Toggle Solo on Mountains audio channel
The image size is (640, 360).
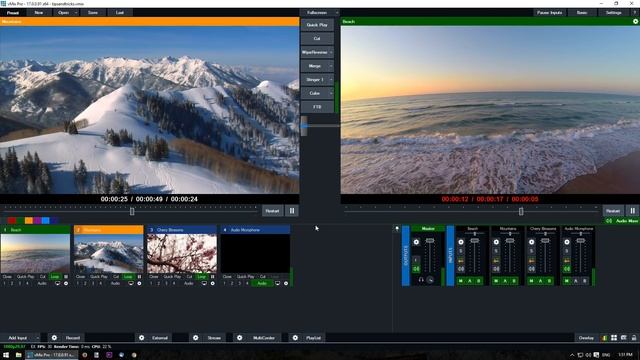[496, 251]
